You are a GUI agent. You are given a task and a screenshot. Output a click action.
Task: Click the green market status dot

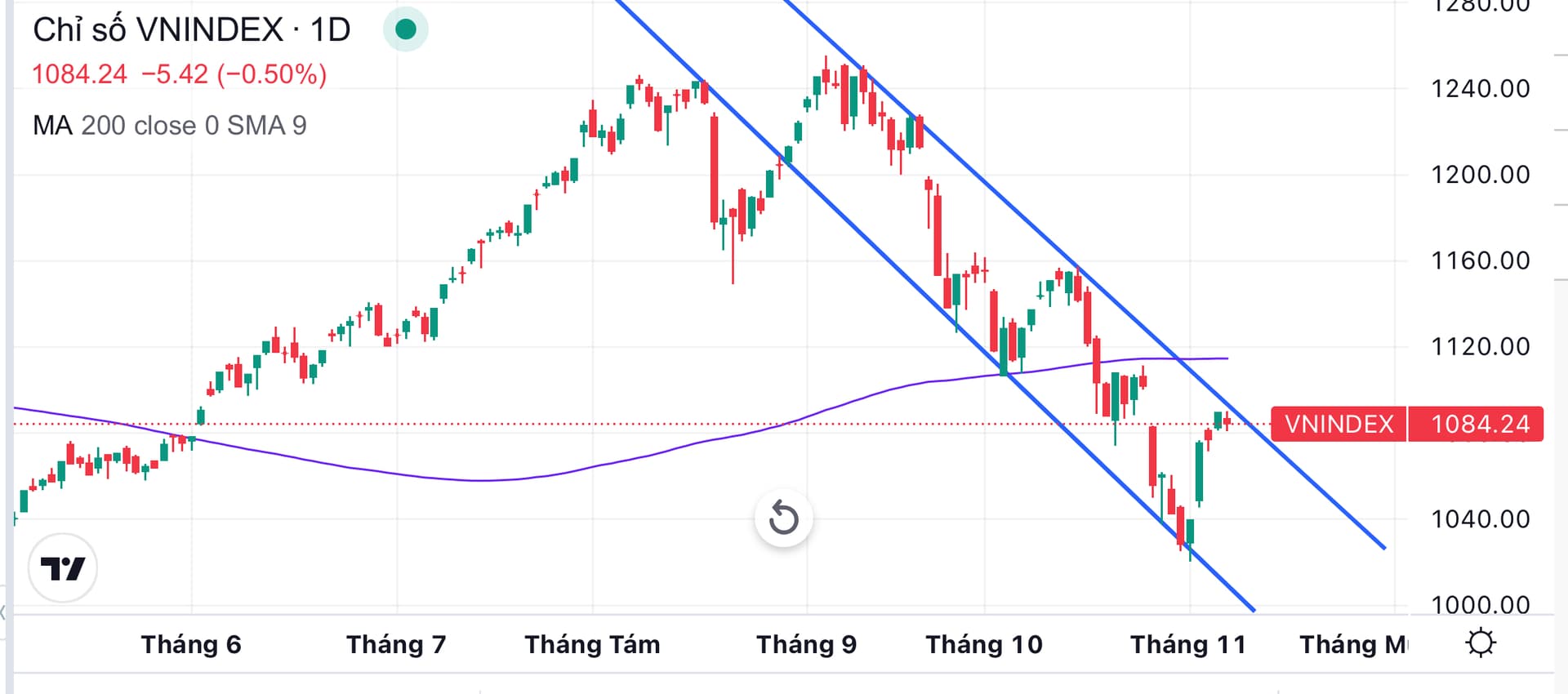pyautogui.click(x=406, y=29)
